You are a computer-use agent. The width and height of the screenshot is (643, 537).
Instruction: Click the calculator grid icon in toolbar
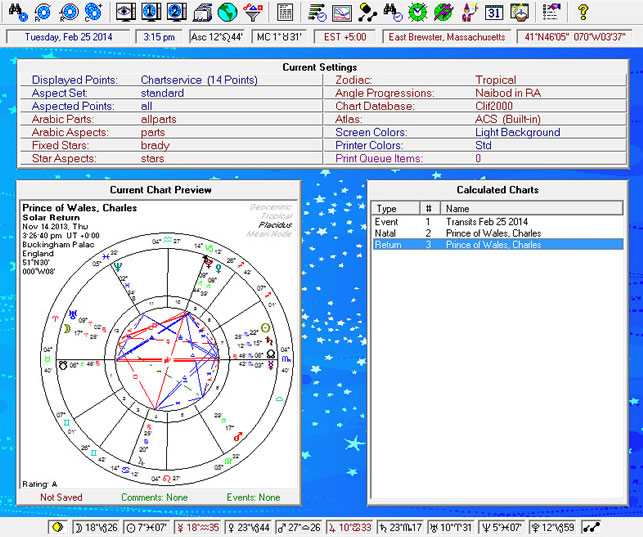click(x=286, y=12)
